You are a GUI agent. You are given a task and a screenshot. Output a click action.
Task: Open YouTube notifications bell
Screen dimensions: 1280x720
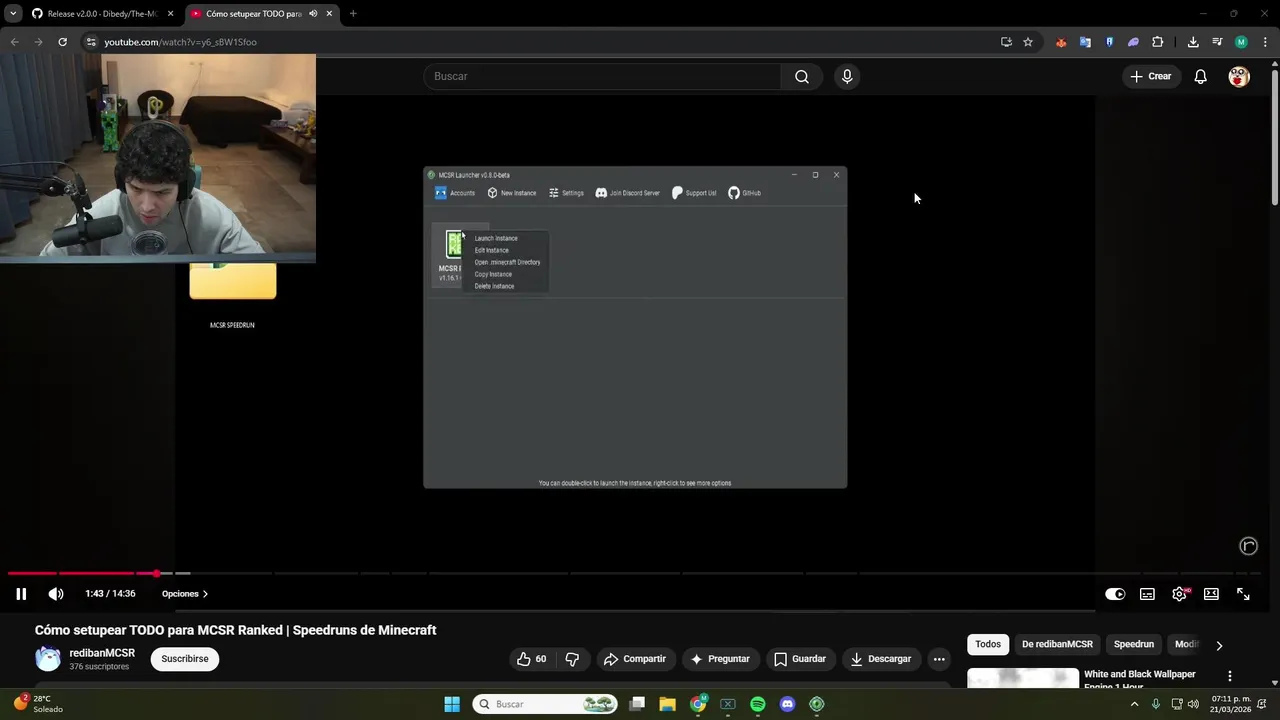click(x=1201, y=77)
